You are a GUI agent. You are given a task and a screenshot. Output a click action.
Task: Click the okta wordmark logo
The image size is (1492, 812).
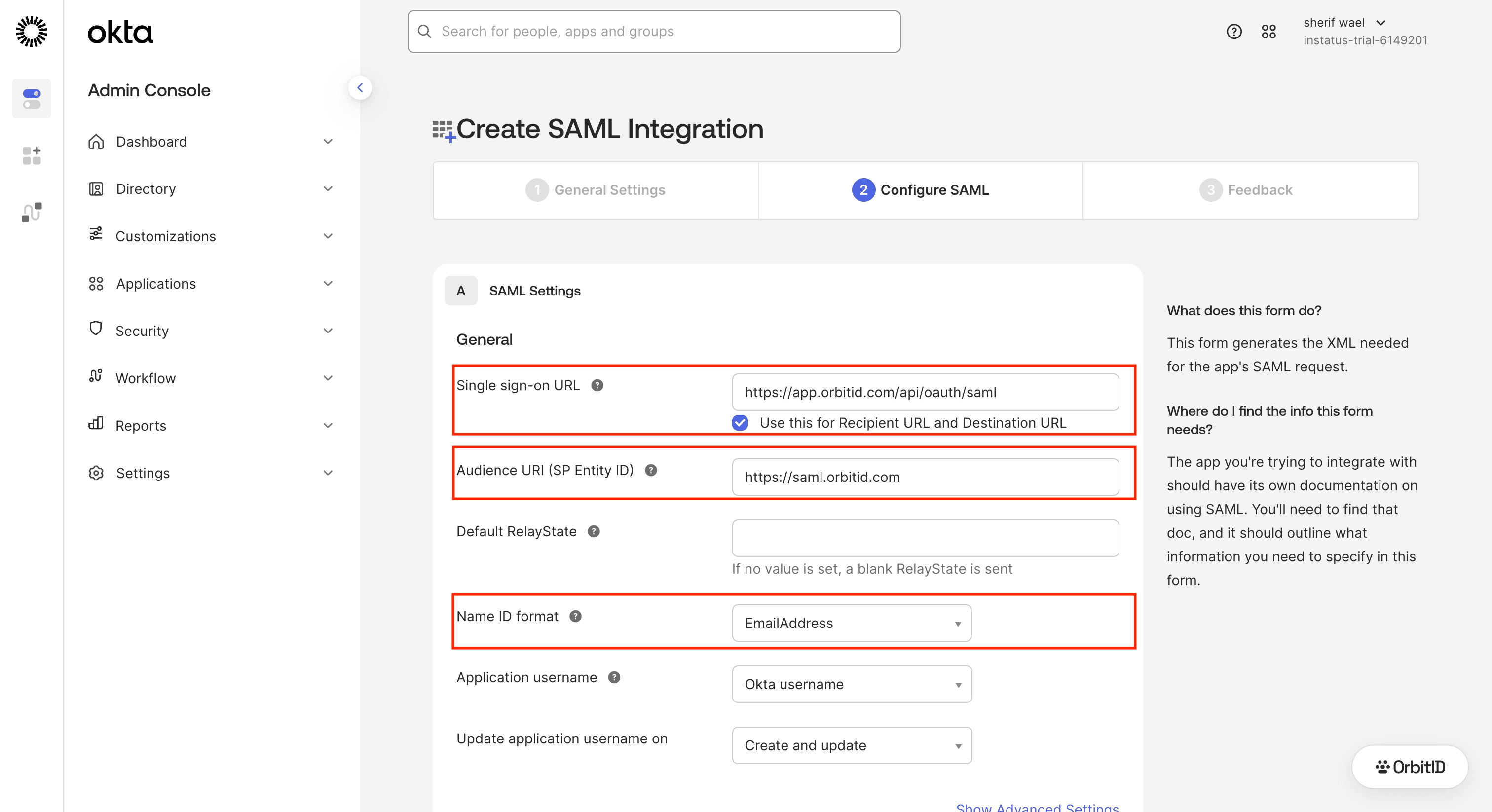tap(120, 32)
